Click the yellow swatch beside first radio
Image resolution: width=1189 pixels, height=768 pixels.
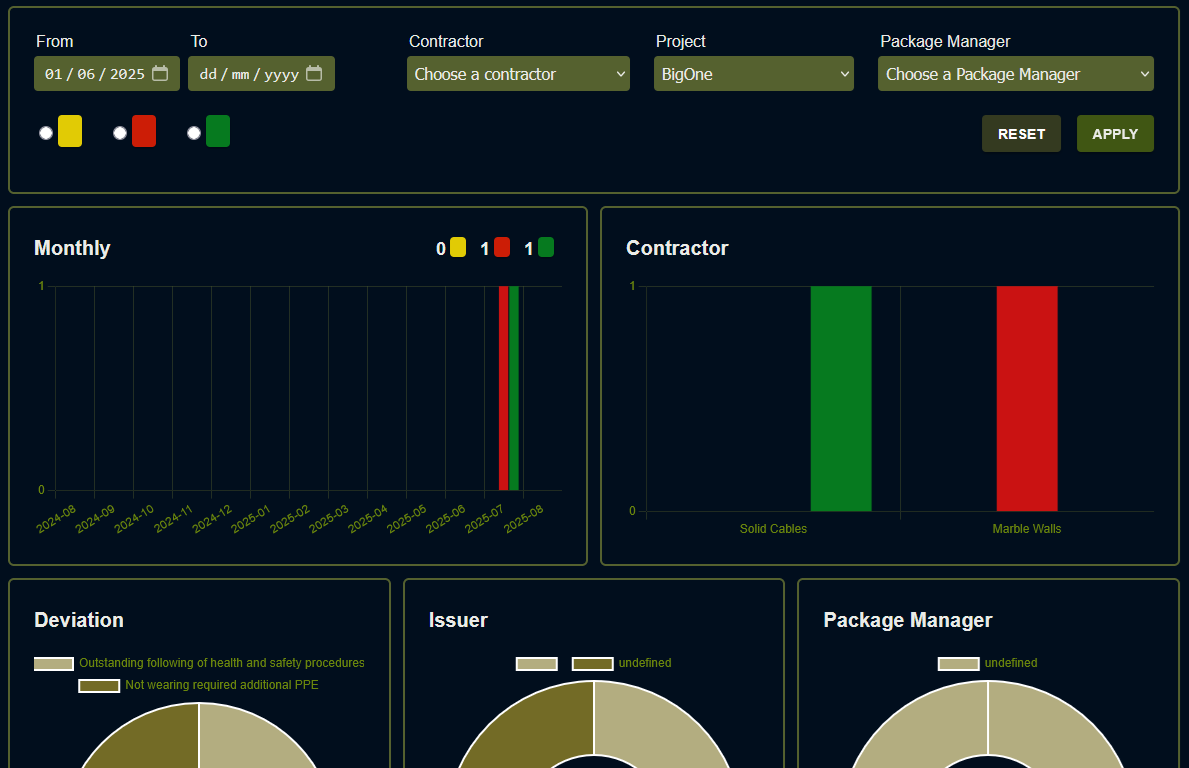tap(70, 132)
